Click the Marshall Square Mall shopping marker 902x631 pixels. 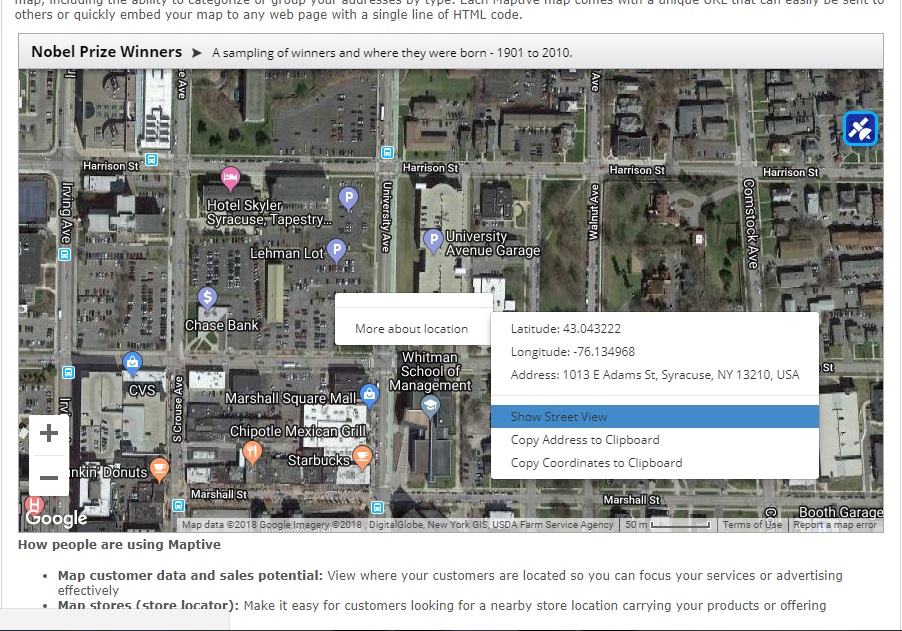tap(369, 395)
